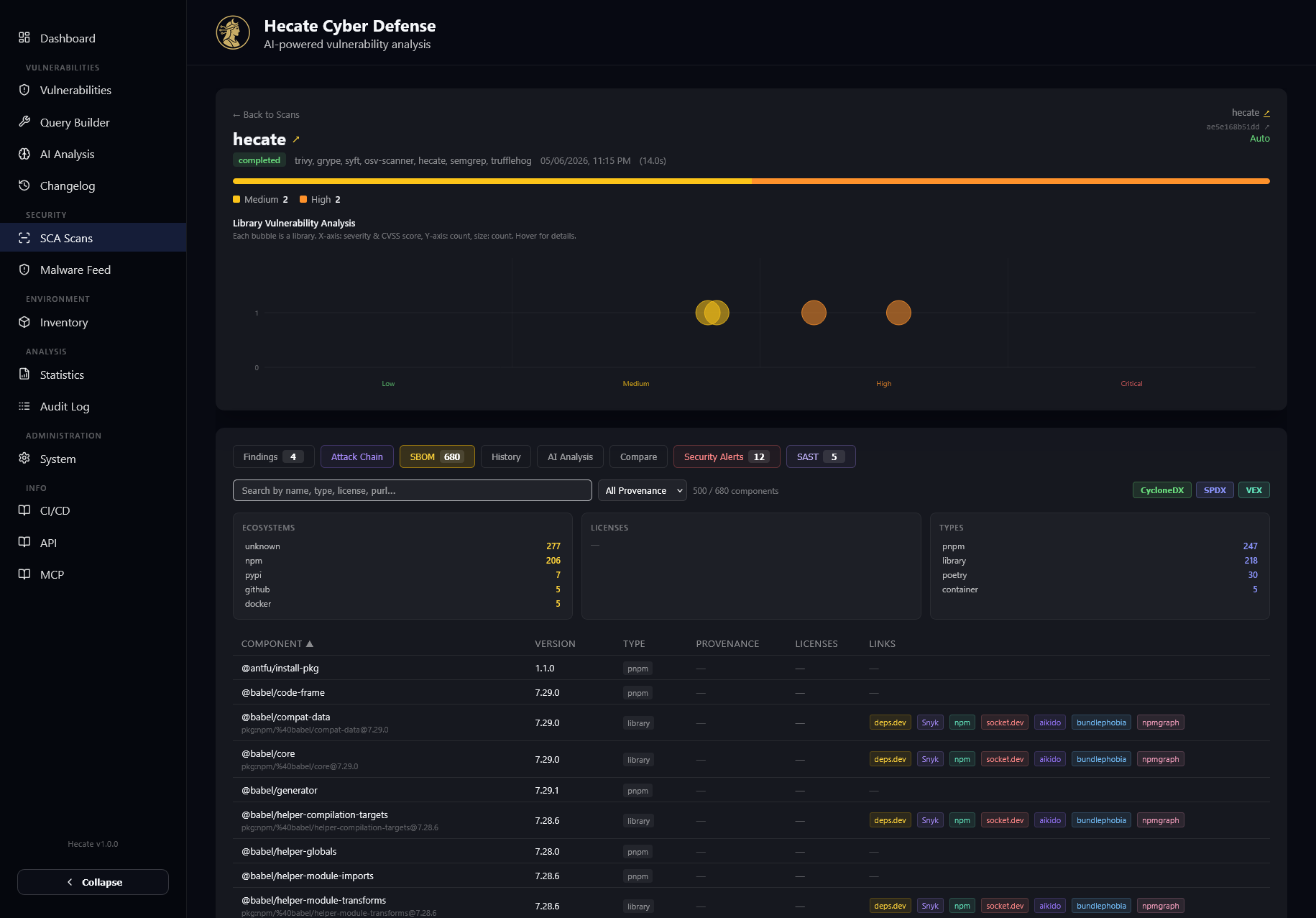The height and width of the screenshot is (918, 1316).
Task: Click the CI/CD book icon
Action: (x=24, y=510)
